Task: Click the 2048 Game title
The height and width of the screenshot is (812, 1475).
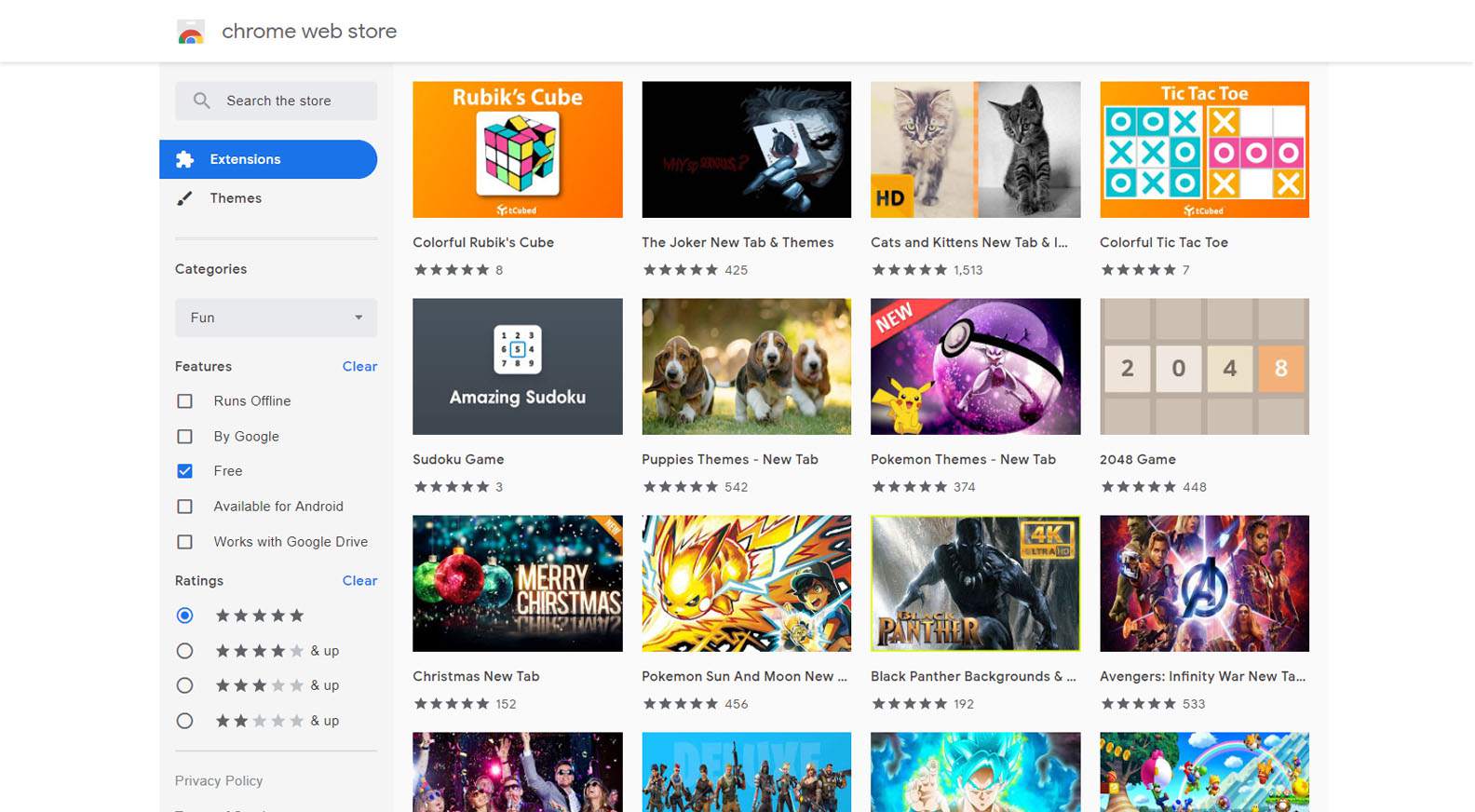Action: [1138, 460]
